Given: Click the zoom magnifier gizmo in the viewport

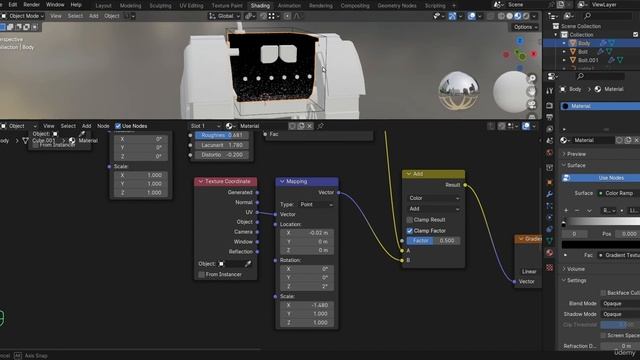Looking at the screenshot, I should point(532,78).
